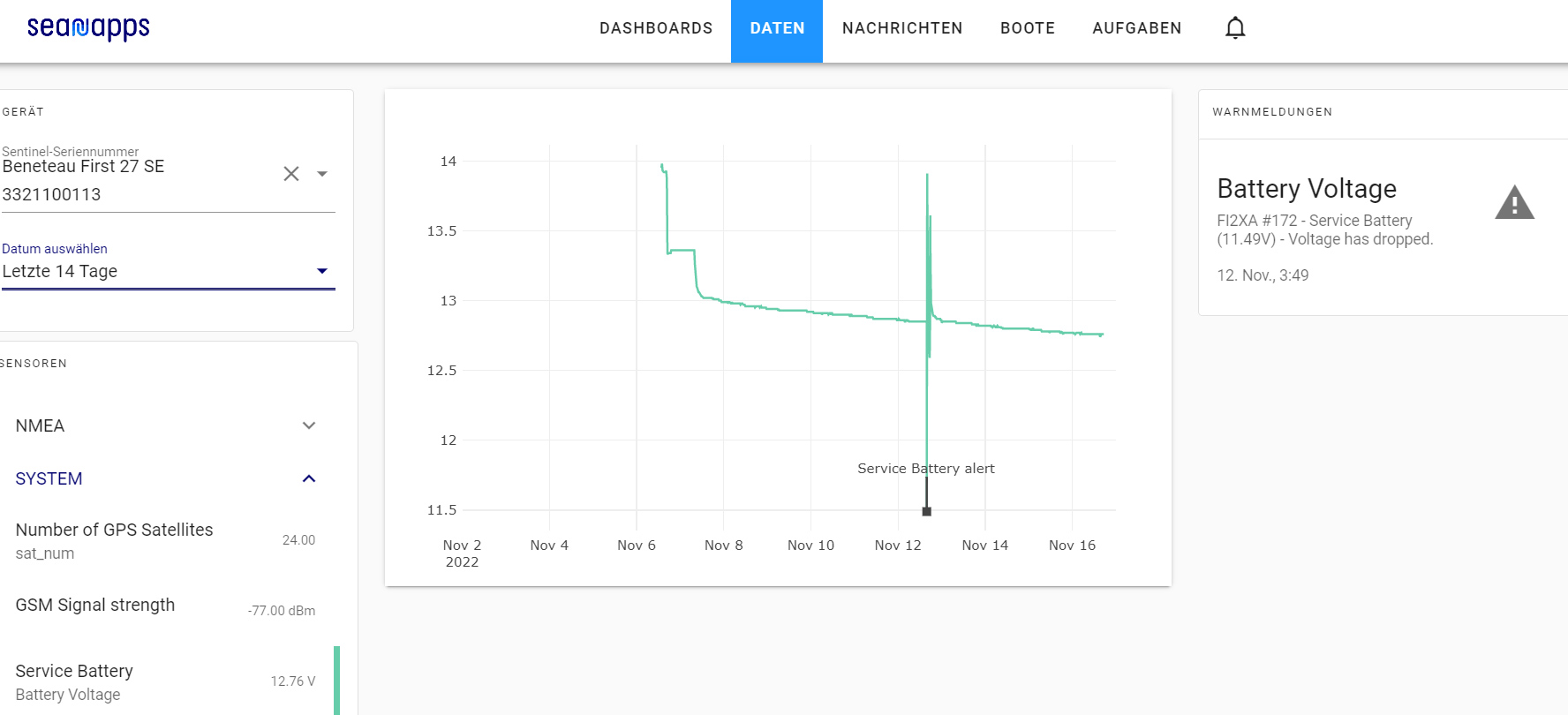The height and width of the screenshot is (715, 1568).
Task: Open the notifications bell icon
Action: click(x=1235, y=28)
